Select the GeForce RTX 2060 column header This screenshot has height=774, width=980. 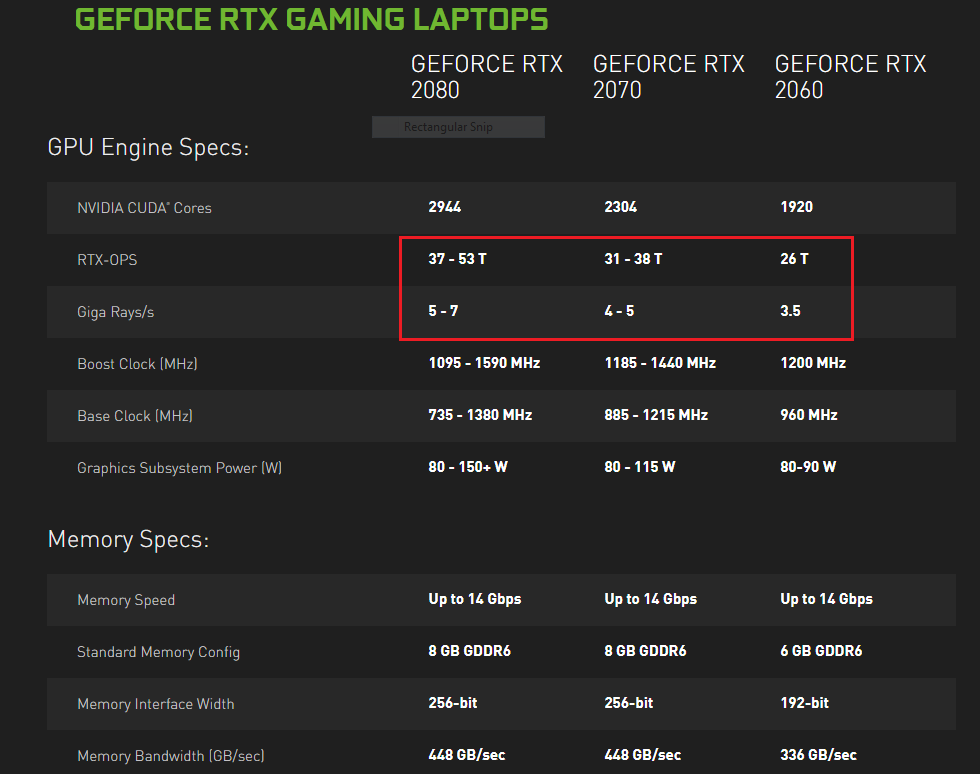click(850, 77)
